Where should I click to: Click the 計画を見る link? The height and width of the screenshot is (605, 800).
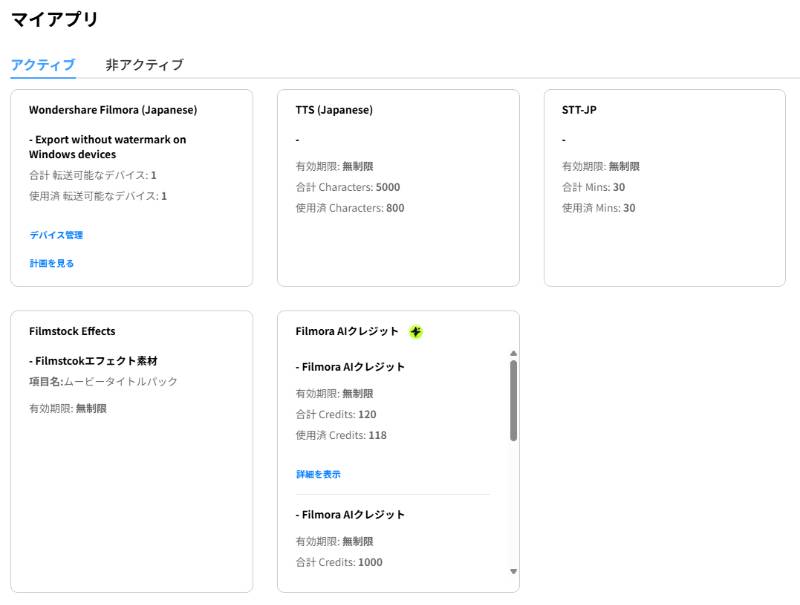point(52,263)
